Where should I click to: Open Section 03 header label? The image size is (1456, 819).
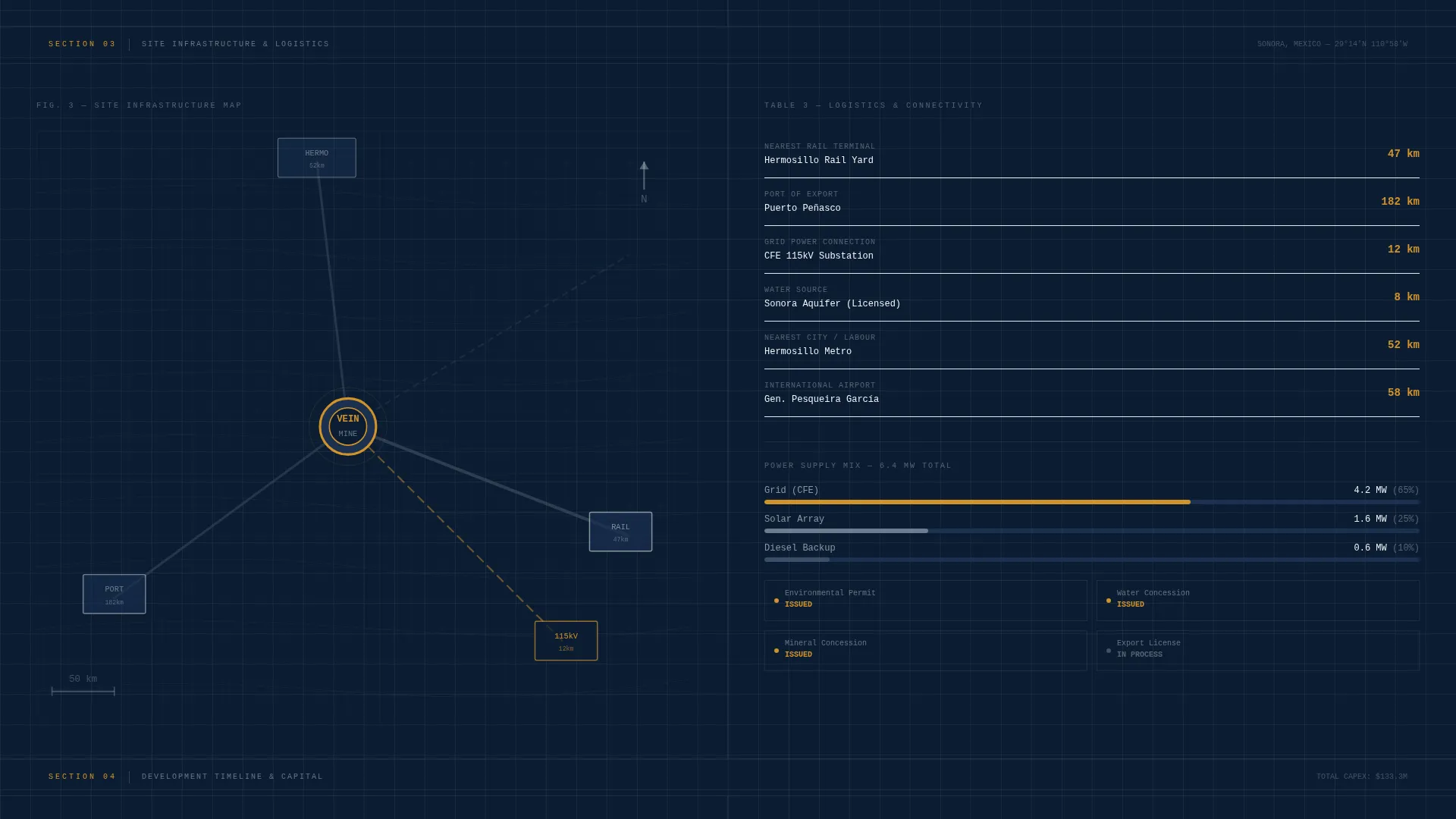pyautogui.click(x=82, y=44)
